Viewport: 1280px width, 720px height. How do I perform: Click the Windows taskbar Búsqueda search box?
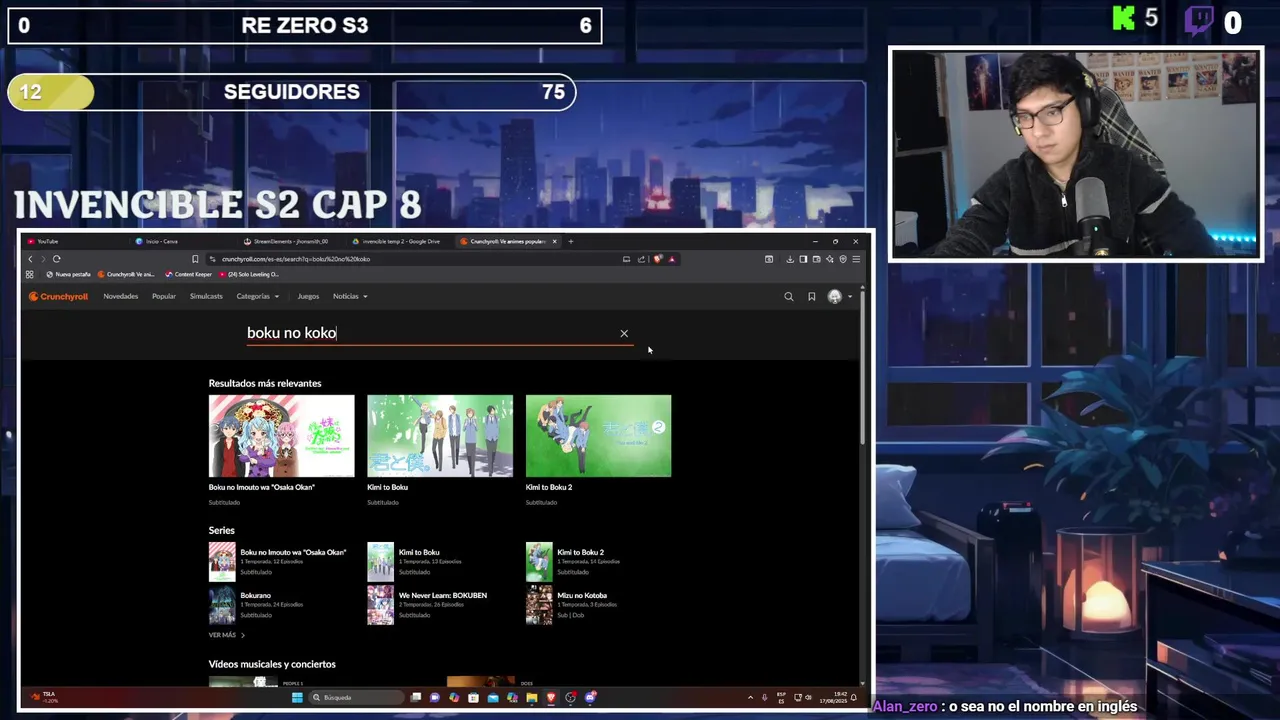(356, 697)
